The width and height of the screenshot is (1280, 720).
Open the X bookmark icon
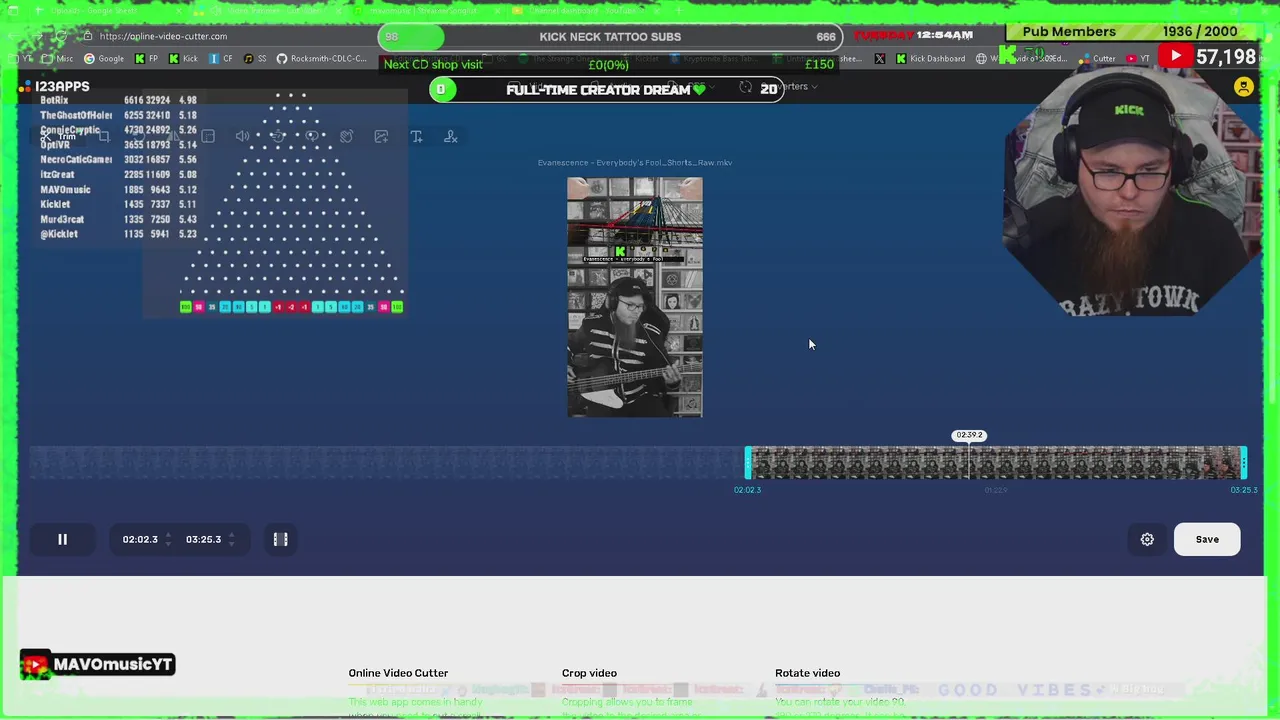879,59
